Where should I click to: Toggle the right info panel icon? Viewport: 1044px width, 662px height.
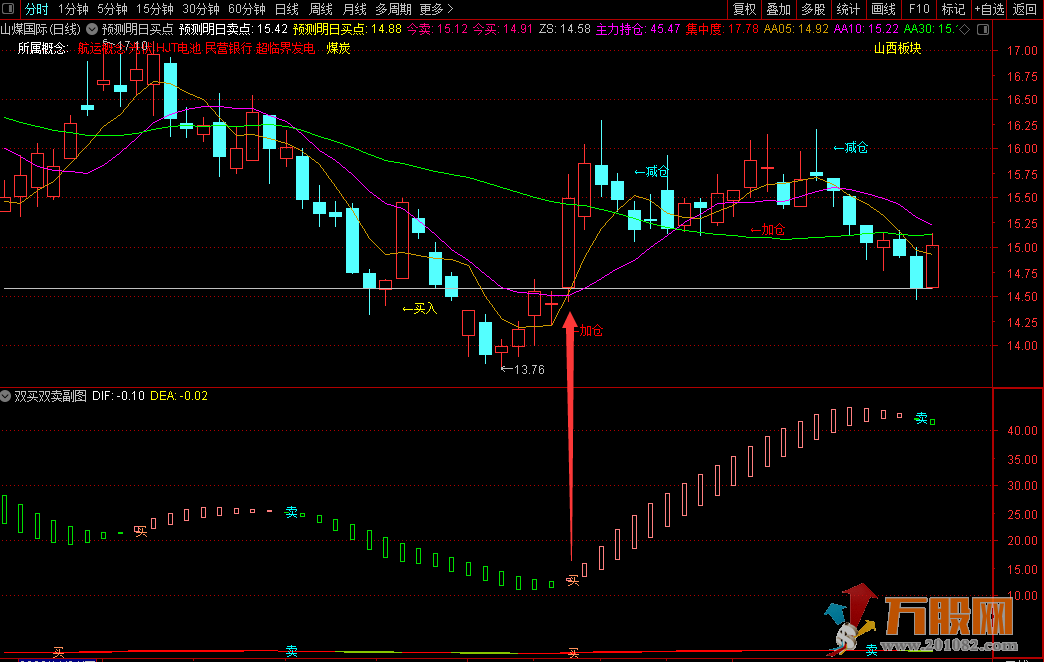[983, 29]
